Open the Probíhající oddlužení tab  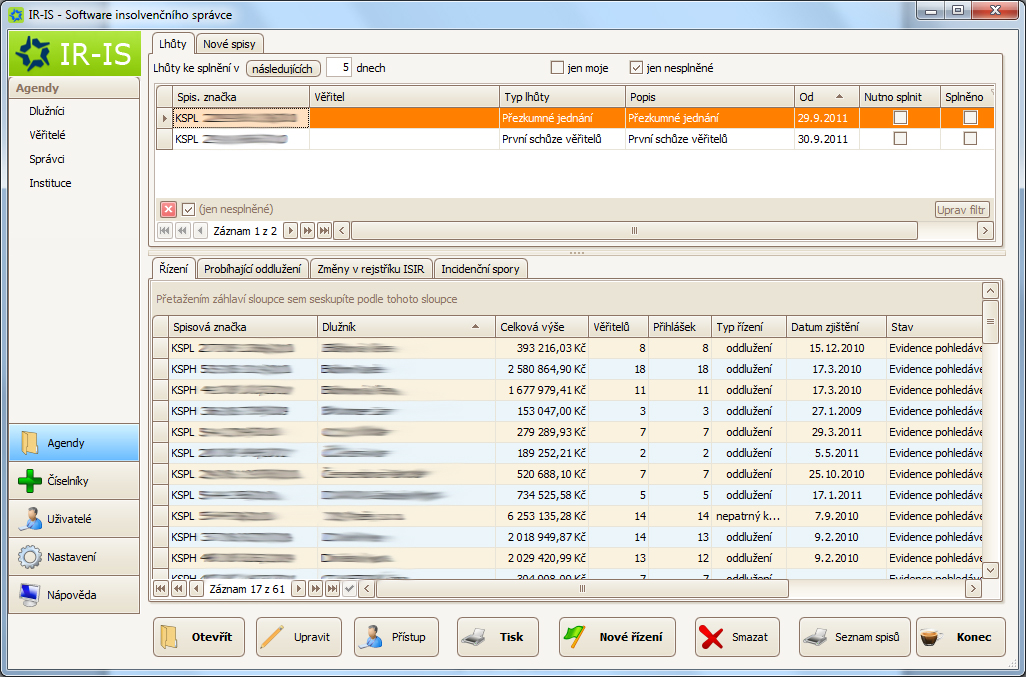click(253, 269)
